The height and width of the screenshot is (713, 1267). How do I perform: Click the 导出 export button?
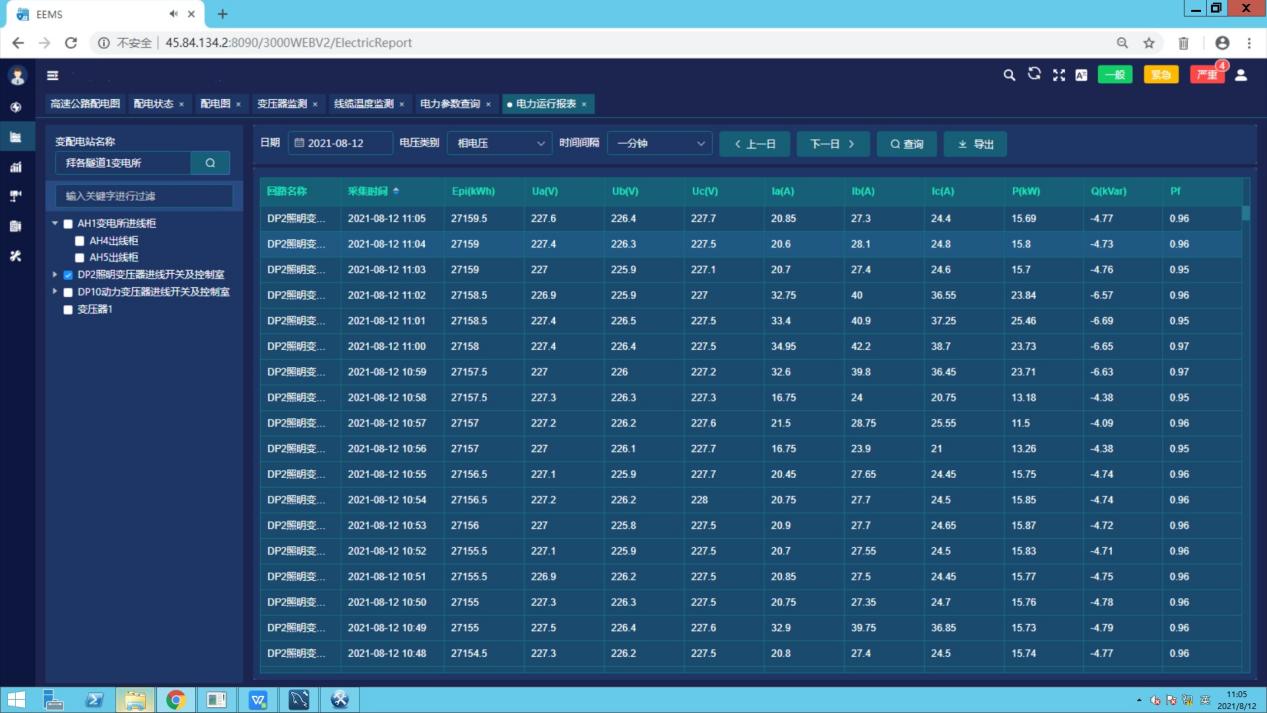pyautogui.click(x=975, y=144)
